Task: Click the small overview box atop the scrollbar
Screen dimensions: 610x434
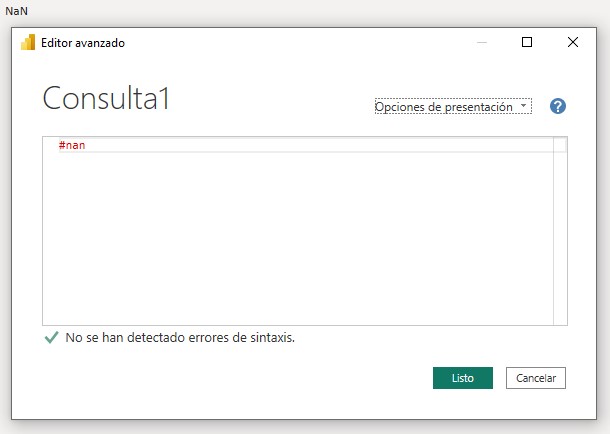Action: pos(560,145)
